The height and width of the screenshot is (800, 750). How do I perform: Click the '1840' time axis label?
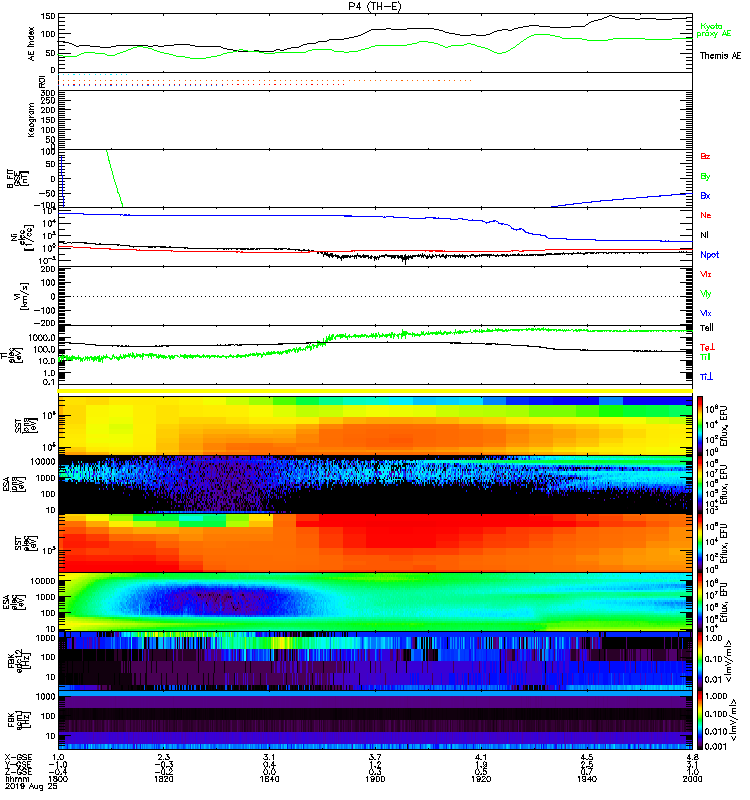coord(269,779)
